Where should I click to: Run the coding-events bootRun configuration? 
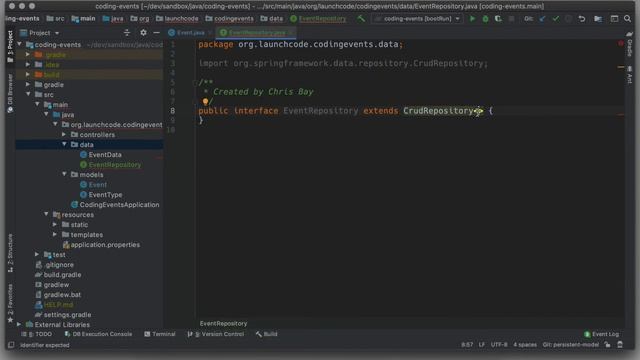[472, 19]
